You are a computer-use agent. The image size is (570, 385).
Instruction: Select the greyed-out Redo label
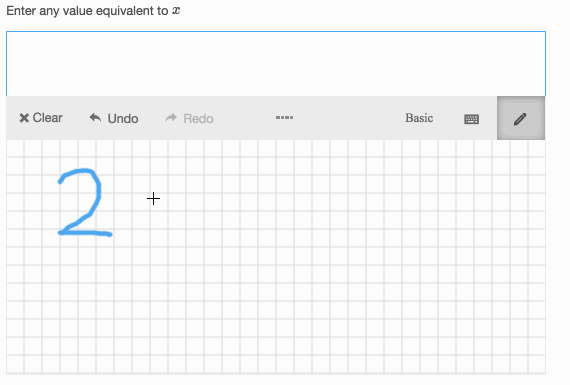198,119
